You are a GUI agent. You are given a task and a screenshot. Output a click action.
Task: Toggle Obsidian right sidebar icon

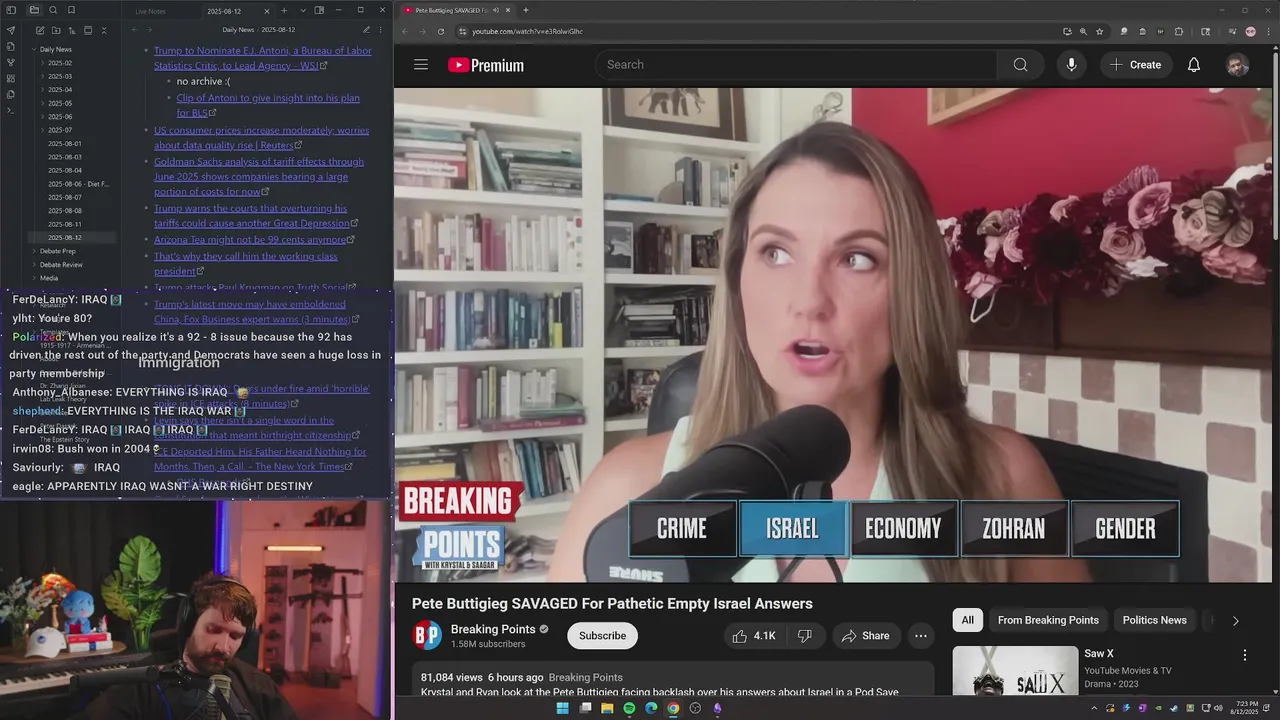(x=319, y=11)
